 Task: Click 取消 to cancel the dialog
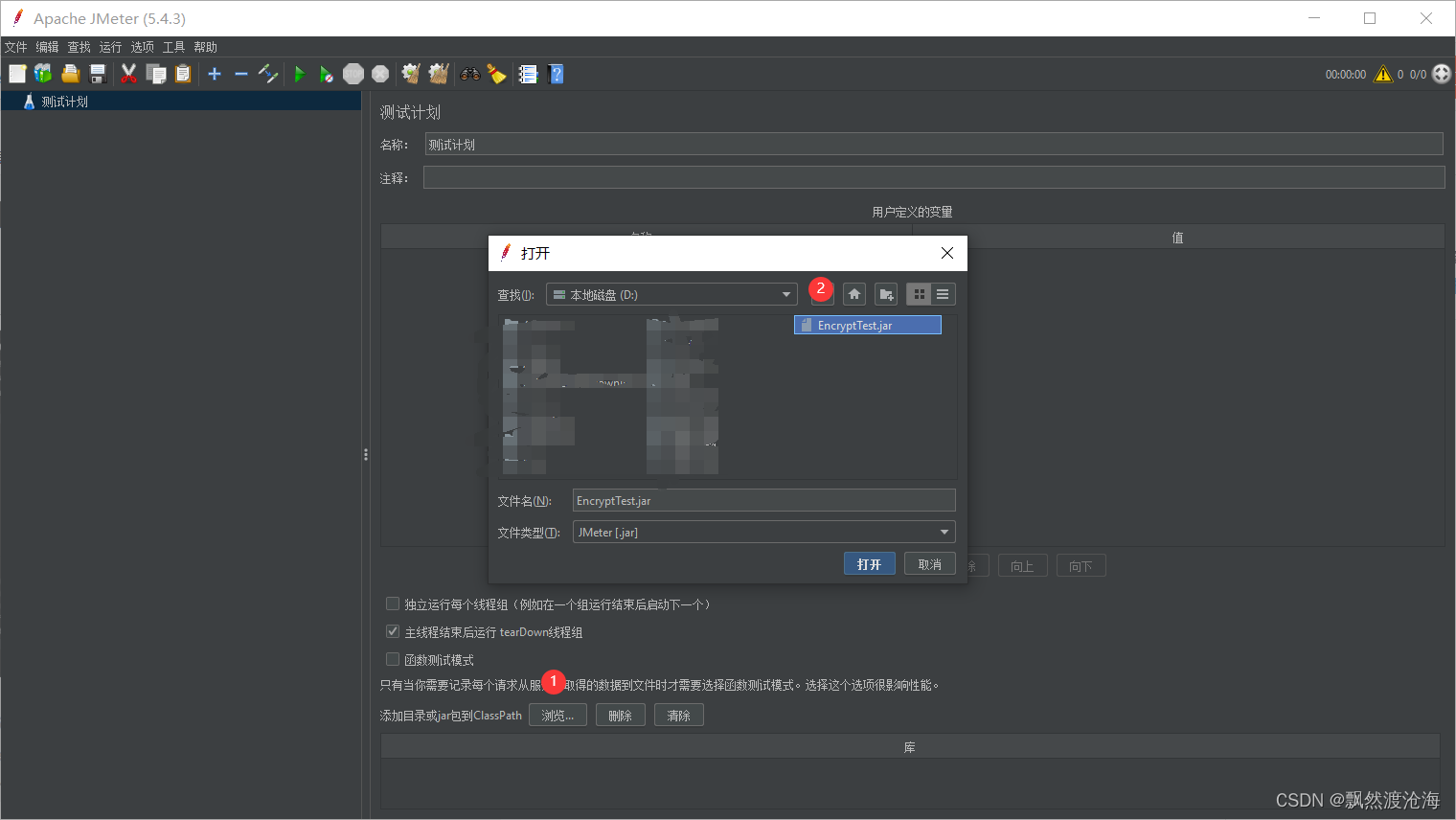point(930,564)
